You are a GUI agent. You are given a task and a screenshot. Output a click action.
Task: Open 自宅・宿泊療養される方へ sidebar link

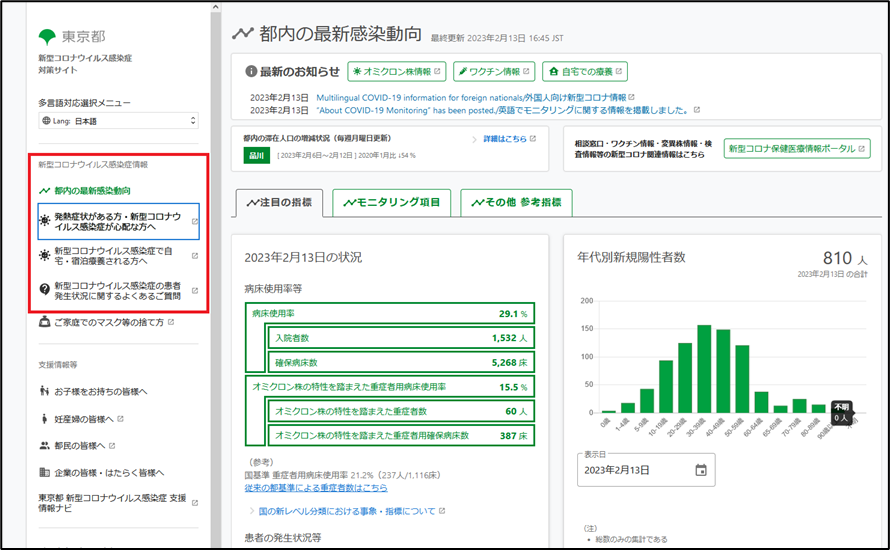[114, 256]
